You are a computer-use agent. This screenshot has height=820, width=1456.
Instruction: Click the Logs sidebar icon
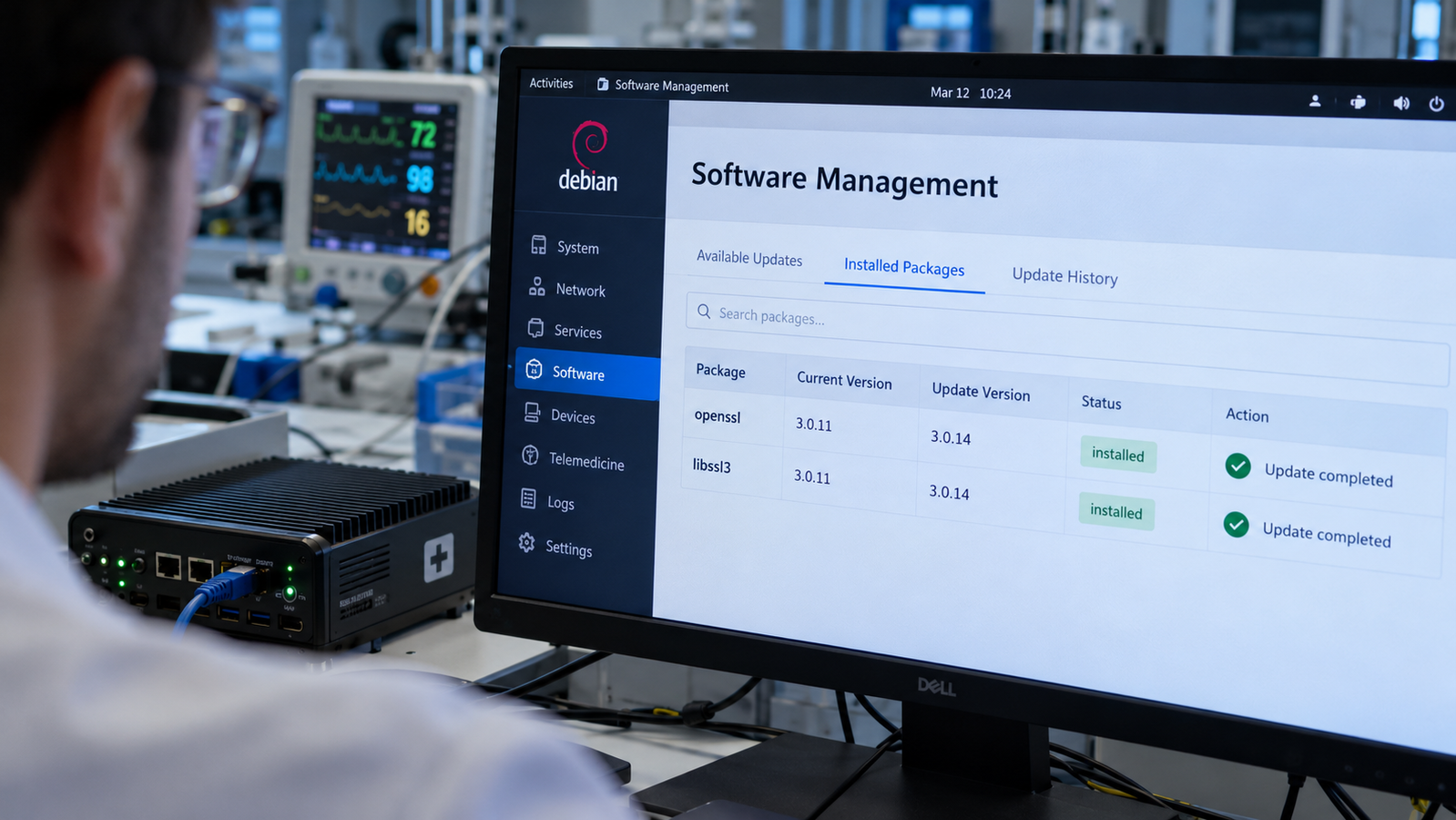(528, 498)
